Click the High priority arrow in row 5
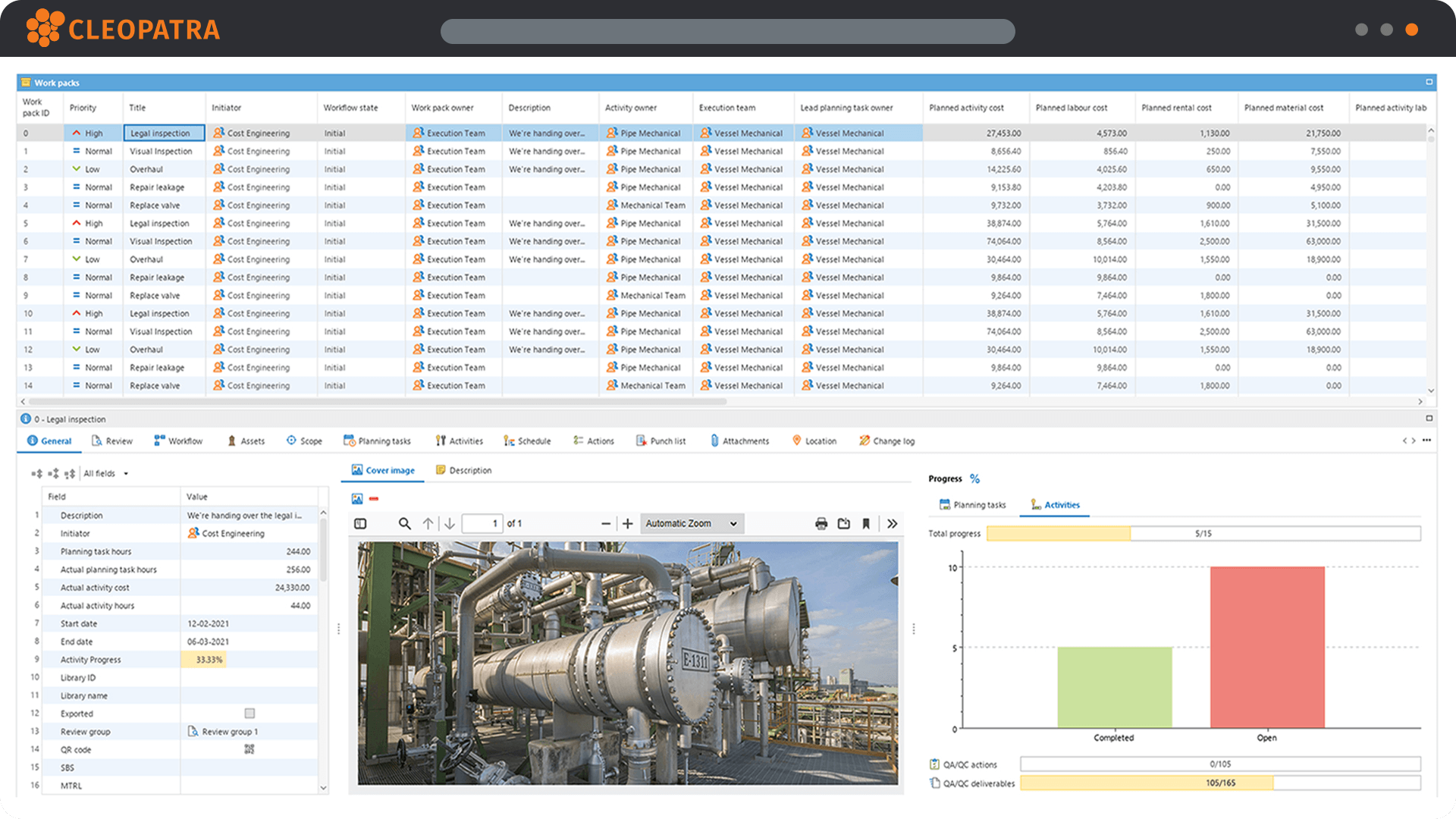Image resolution: width=1456 pixels, height=819 pixels. click(x=77, y=223)
